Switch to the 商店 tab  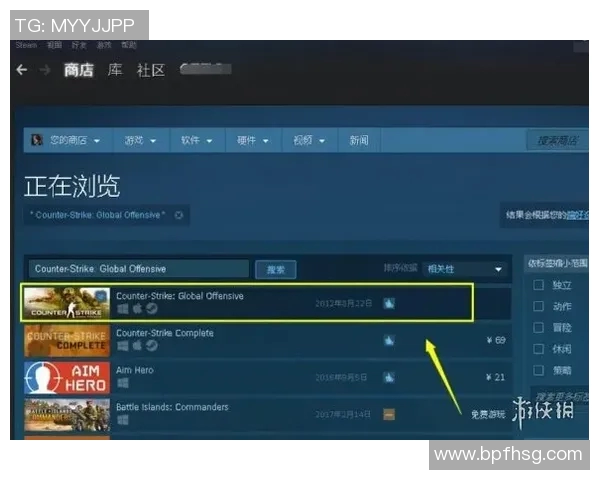[78, 70]
